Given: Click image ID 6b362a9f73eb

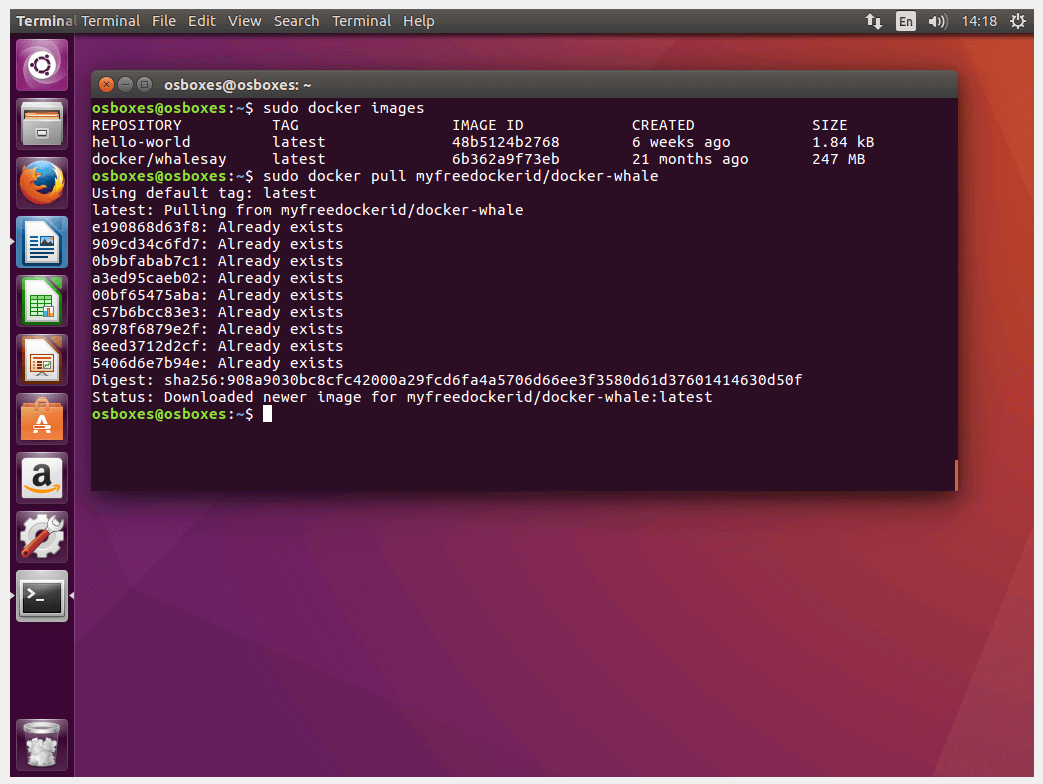Looking at the screenshot, I should click(x=506, y=160).
